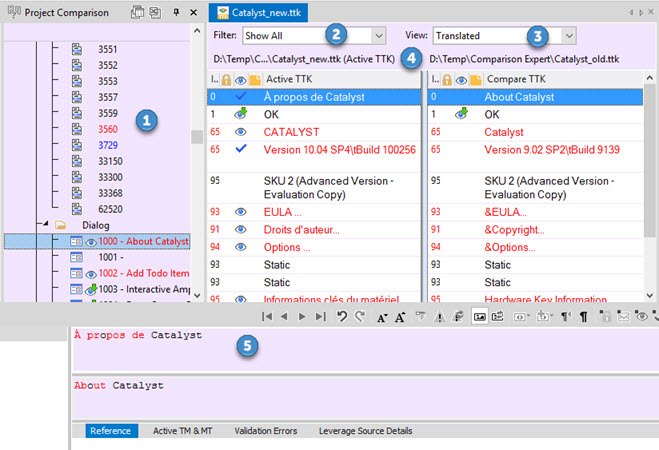Viewport: 659px width, 450px height.
Task: Click the tree scroll-down arrow
Action: coord(197,295)
